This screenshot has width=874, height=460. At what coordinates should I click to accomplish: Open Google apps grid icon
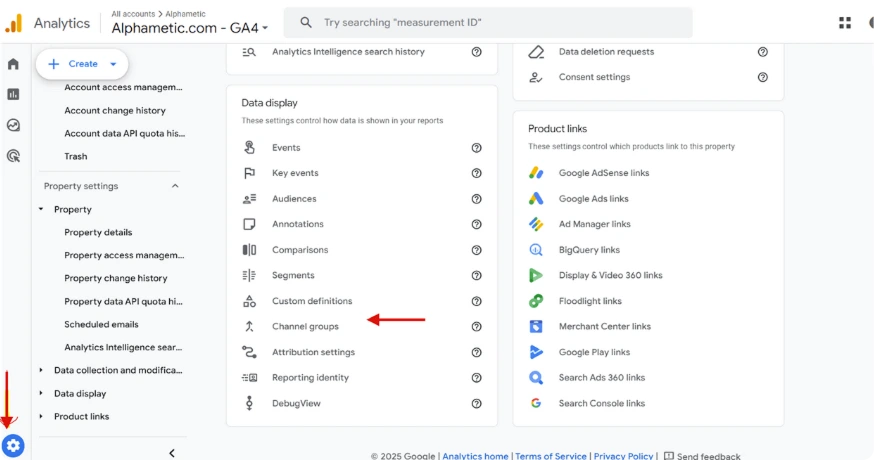(845, 23)
